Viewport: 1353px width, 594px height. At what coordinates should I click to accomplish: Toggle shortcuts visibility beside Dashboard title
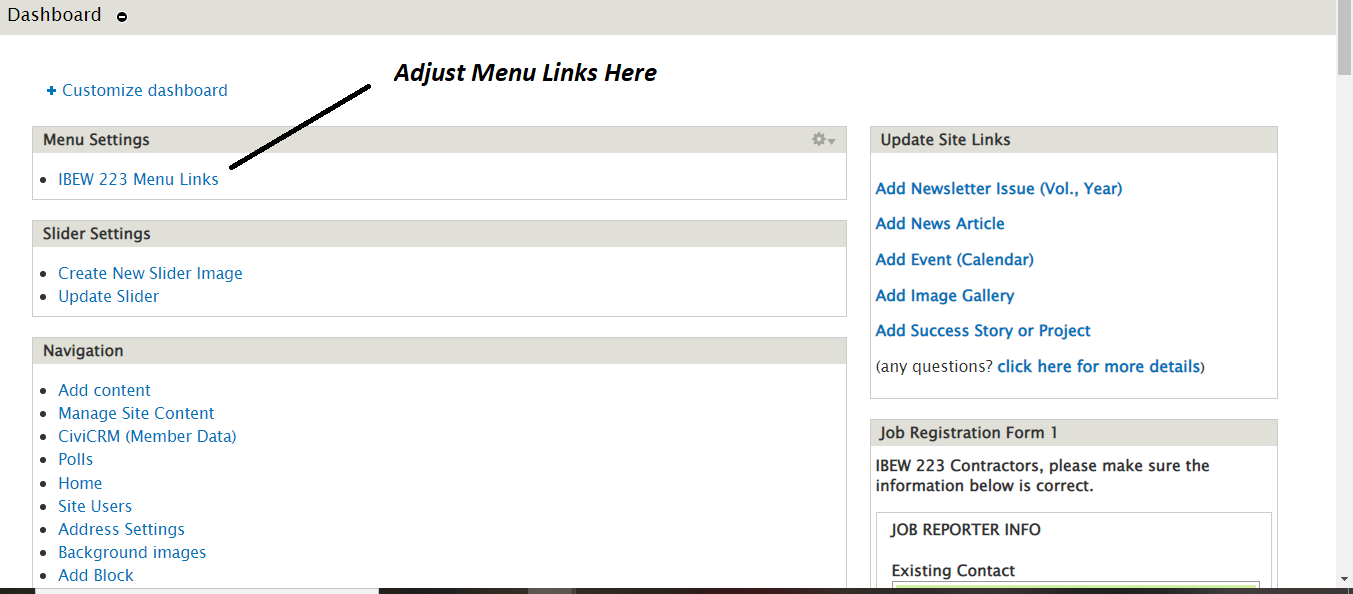[x=121, y=17]
